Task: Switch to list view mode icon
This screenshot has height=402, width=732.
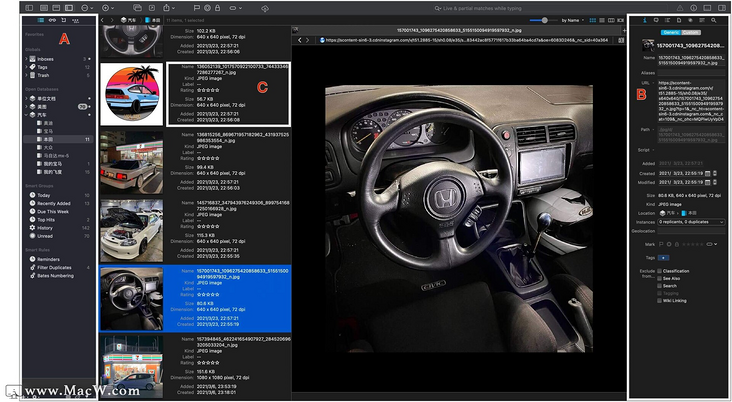Action: coord(602,20)
